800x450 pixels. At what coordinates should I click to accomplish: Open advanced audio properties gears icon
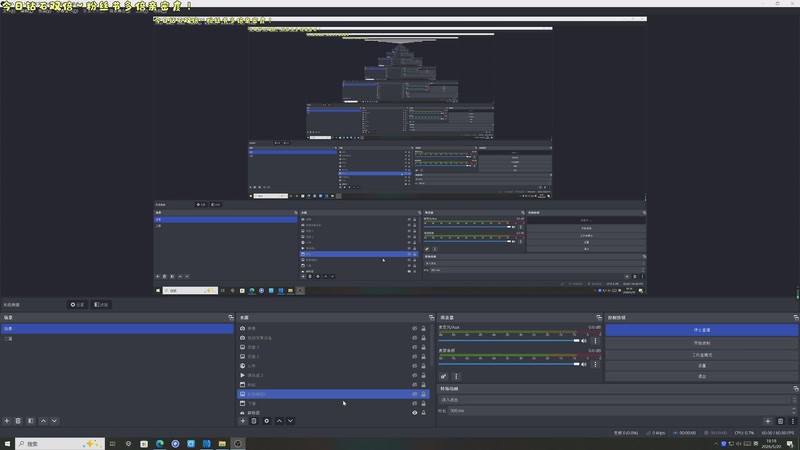(444, 377)
